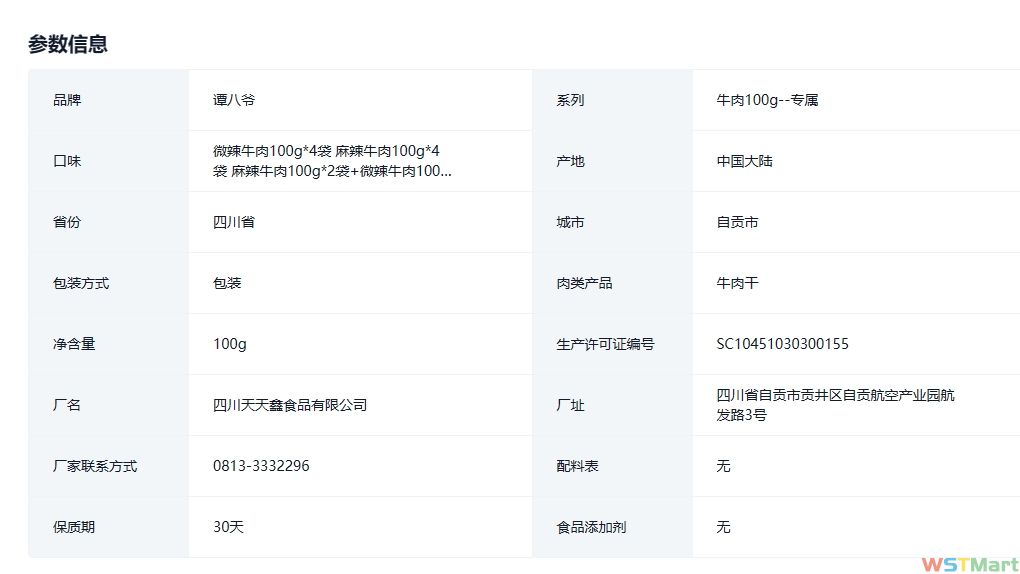Click phone number 0813-3332296
The image size is (1020, 574).
pyautogui.click(x=261, y=466)
